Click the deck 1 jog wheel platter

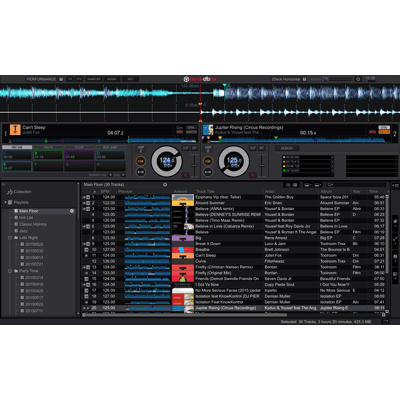(x=167, y=161)
